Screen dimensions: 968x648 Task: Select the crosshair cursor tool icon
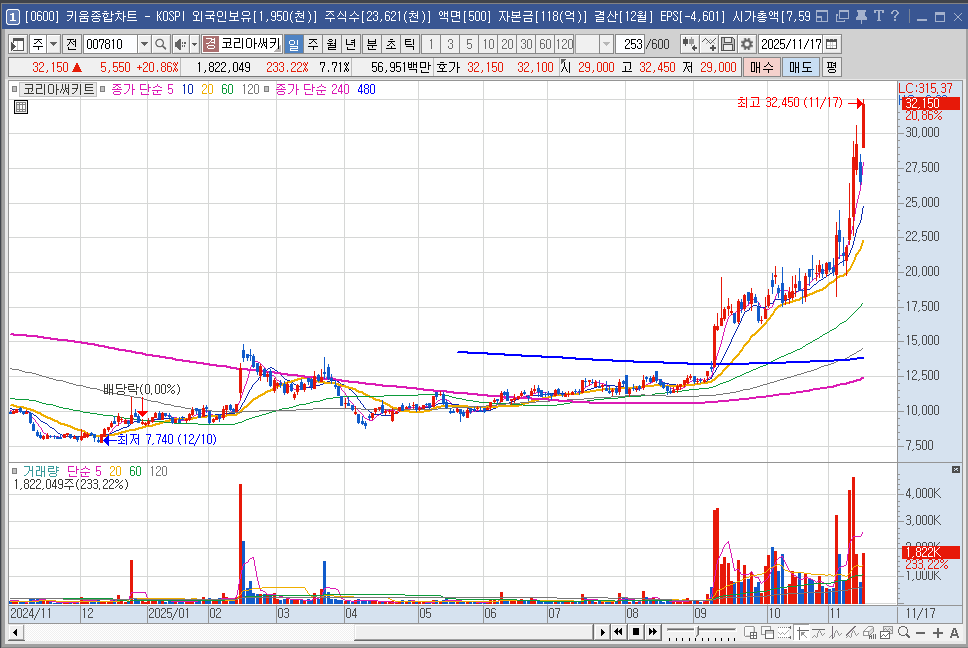pos(802,633)
